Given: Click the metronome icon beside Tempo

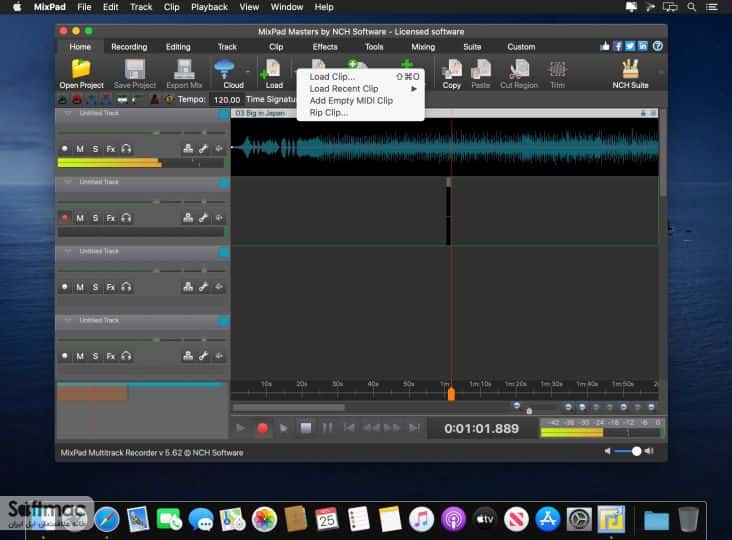Looking at the screenshot, I should pos(154,99).
